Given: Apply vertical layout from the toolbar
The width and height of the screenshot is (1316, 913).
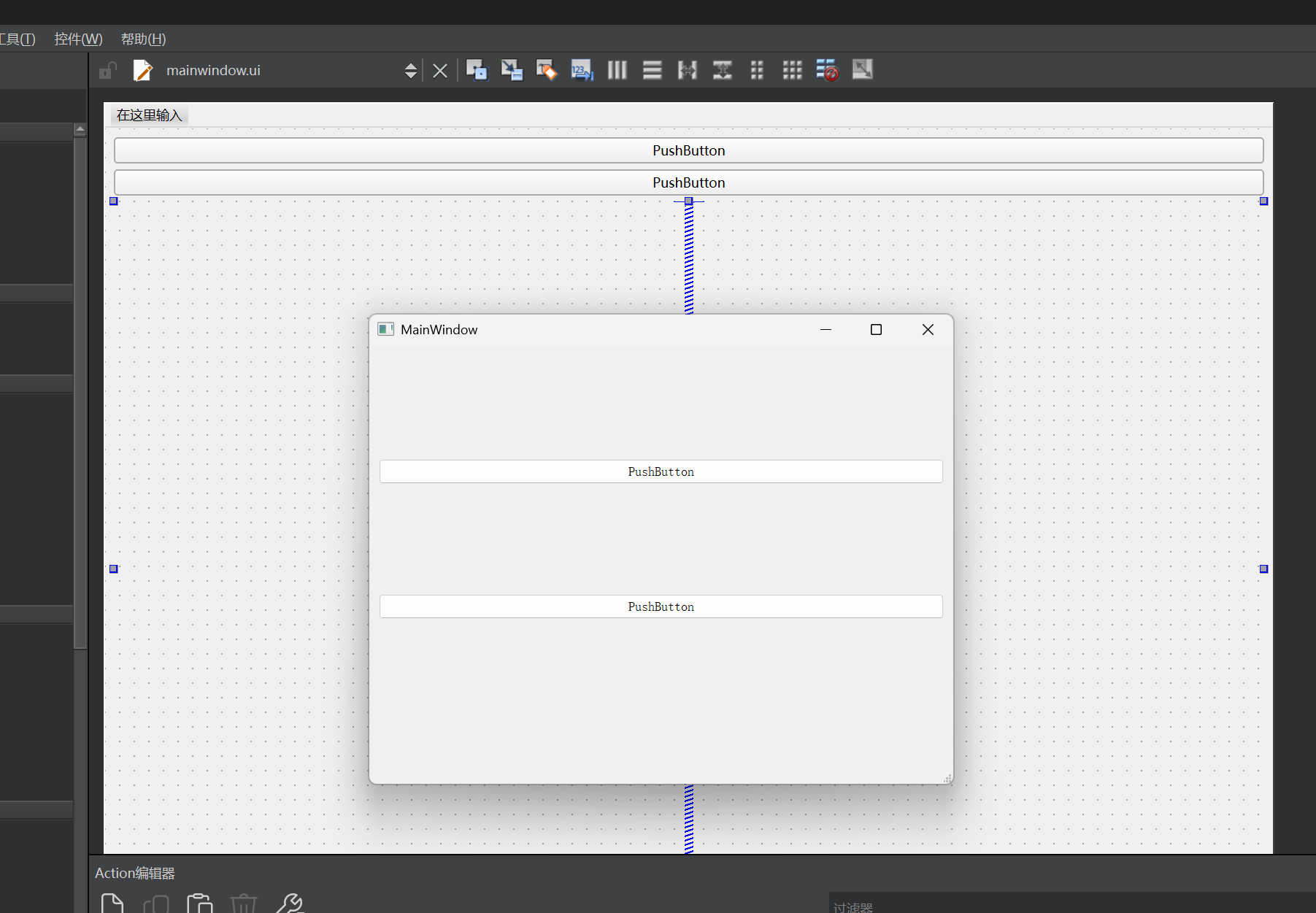Looking at the screenshot, I should pyautogui.click(x=653, y=69).
